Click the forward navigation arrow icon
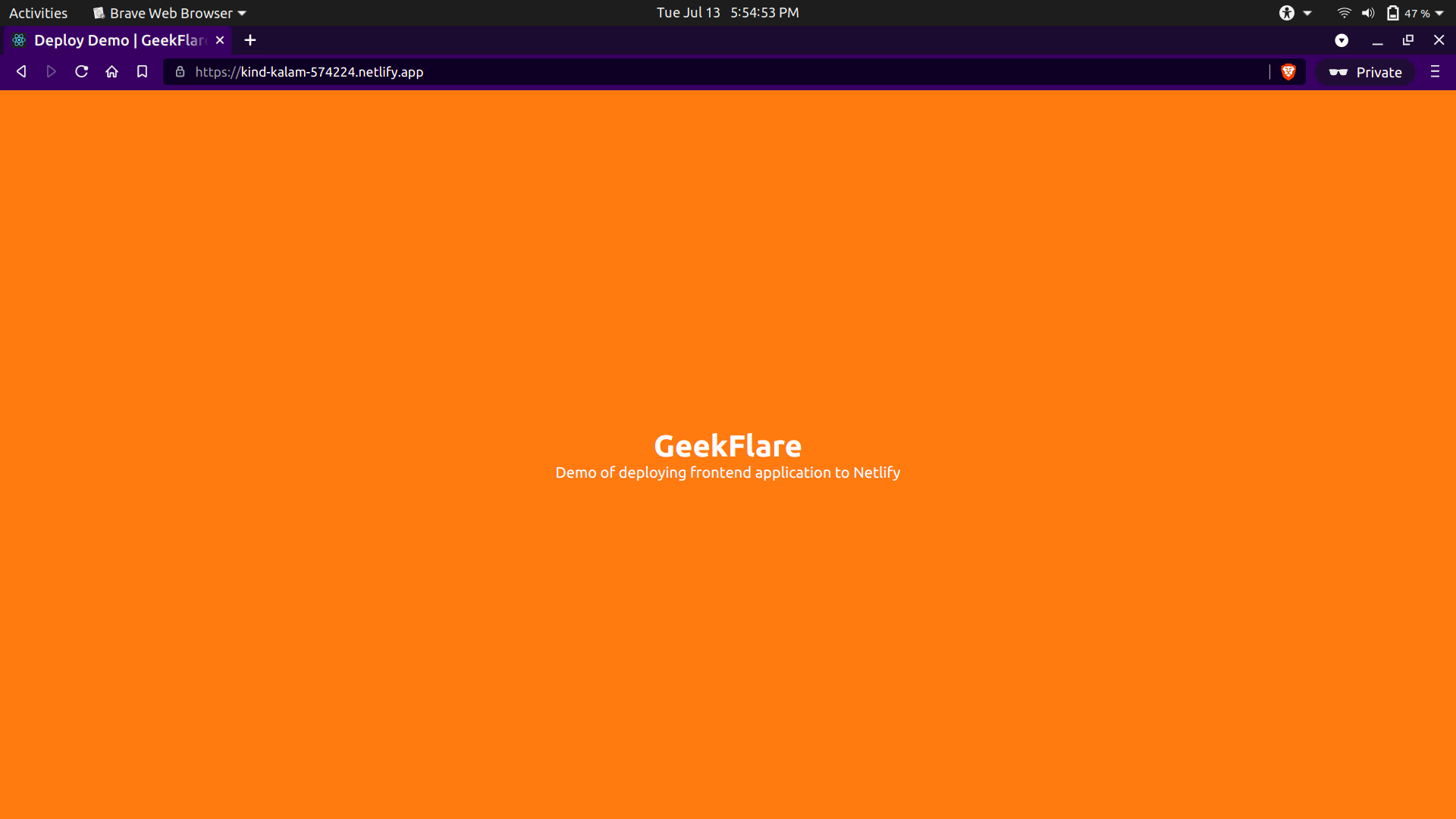The width and height of the screenshot is (1456, 819). tap(51, 72)
